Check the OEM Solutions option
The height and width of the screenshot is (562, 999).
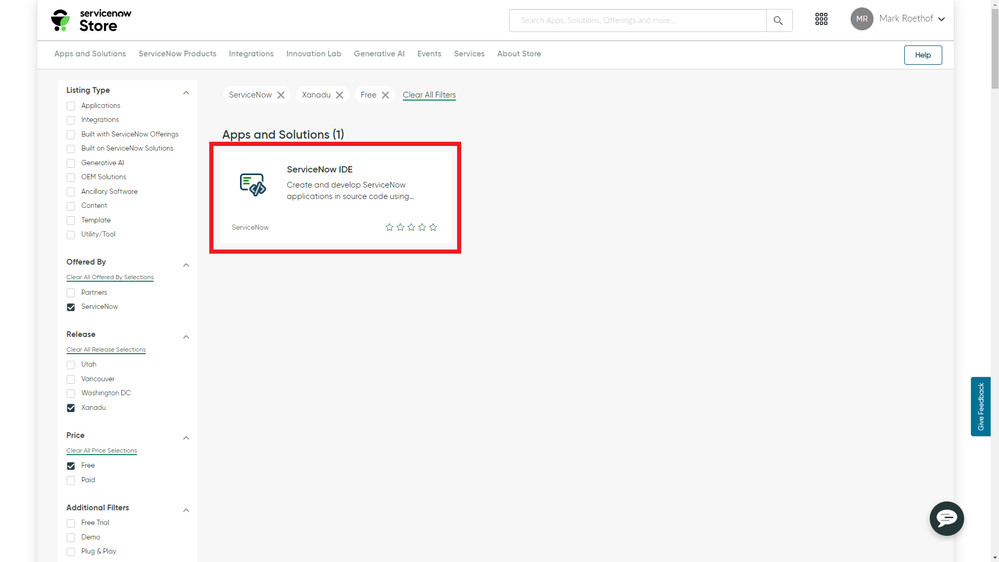[71, 178]
